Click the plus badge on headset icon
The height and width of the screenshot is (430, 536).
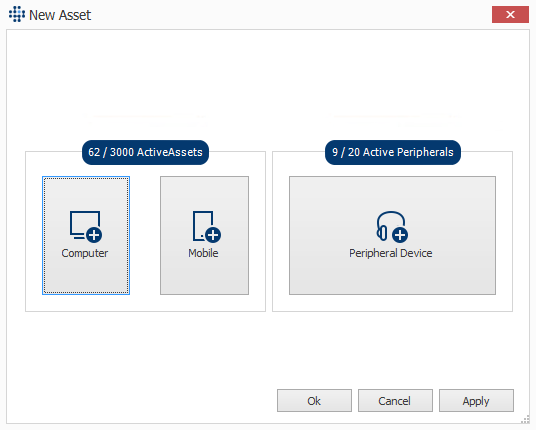click(x=400, y=235)
